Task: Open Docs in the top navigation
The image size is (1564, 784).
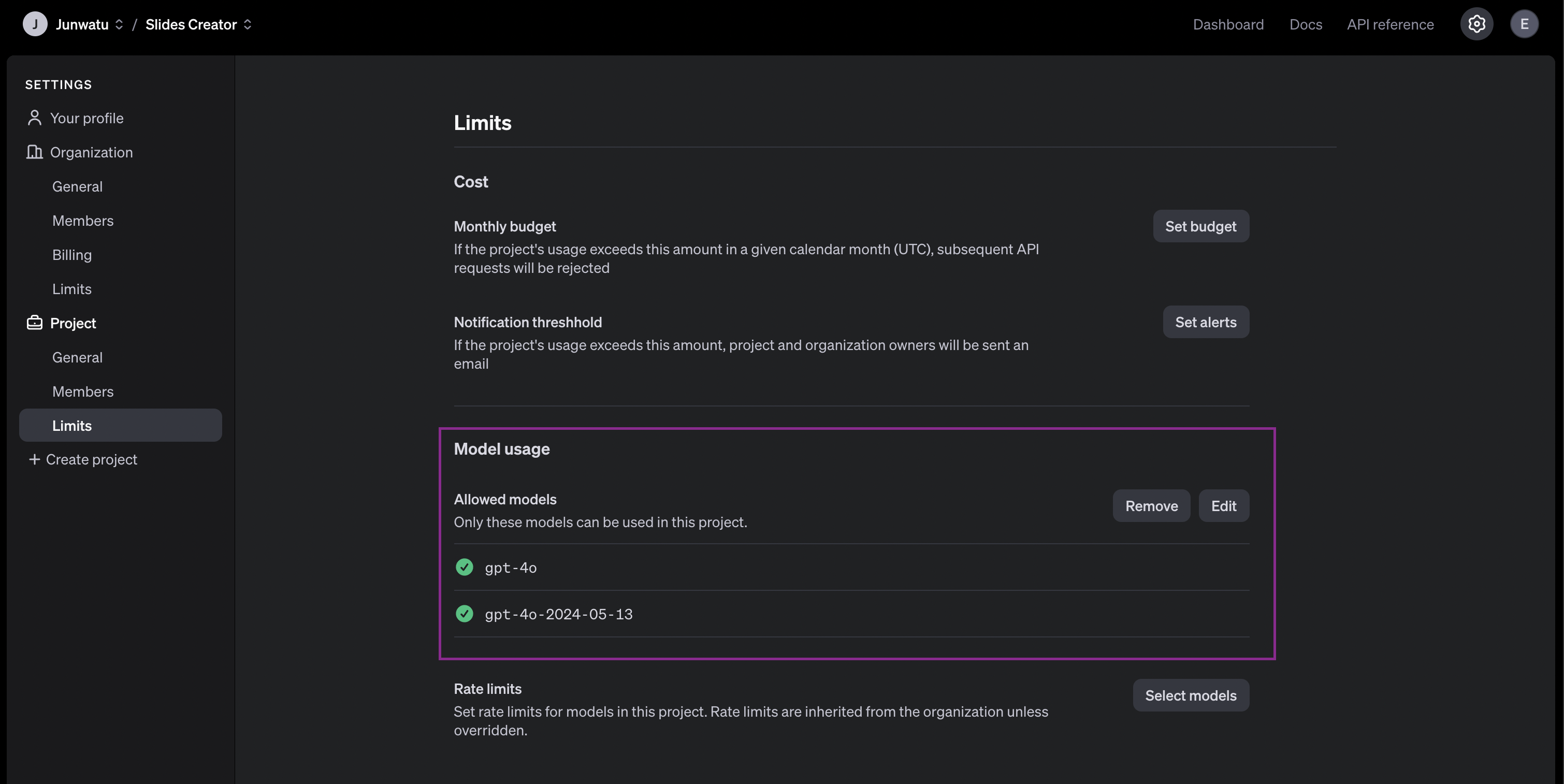Action: (x=1306, y=24)
